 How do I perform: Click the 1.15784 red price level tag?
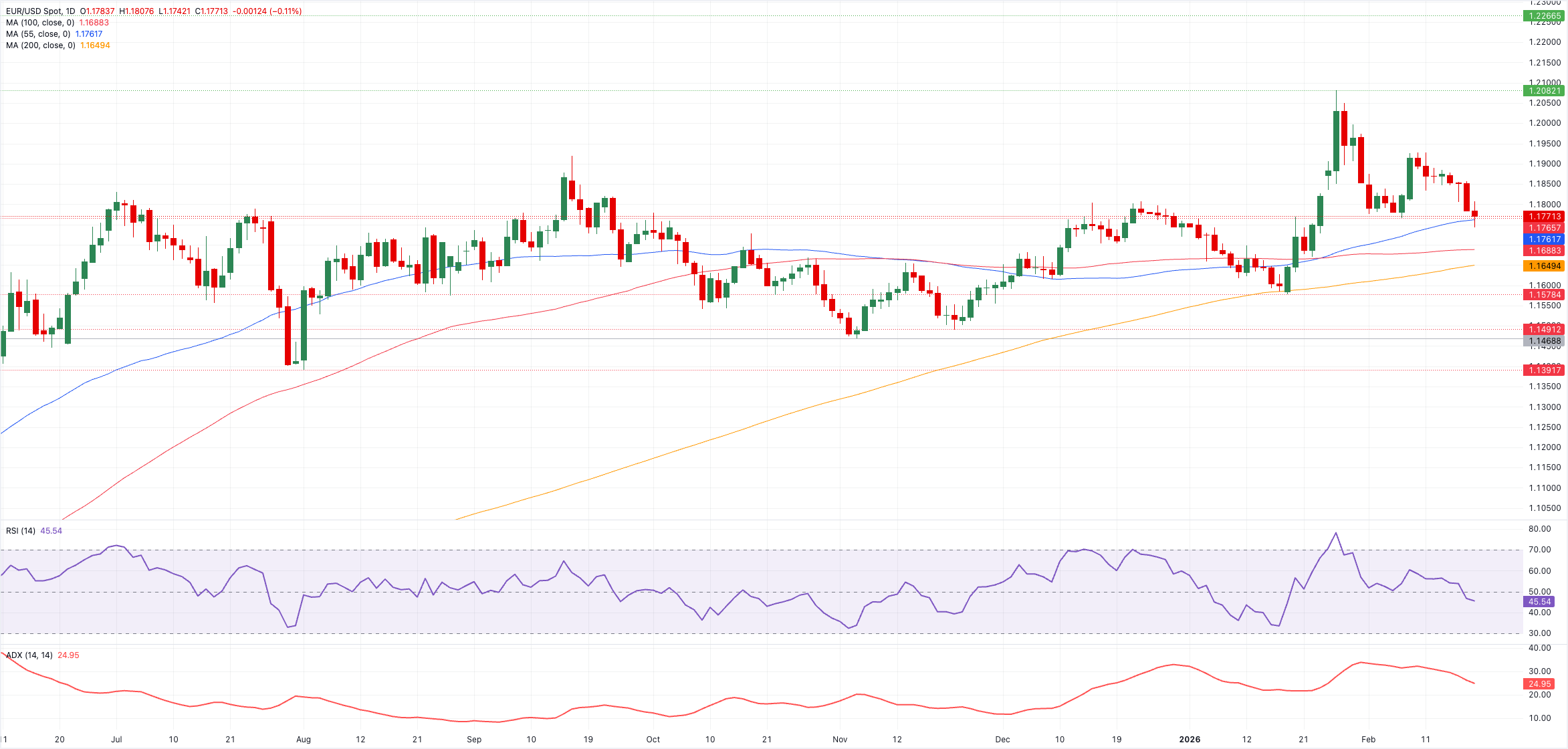[x=1545, y=295]
